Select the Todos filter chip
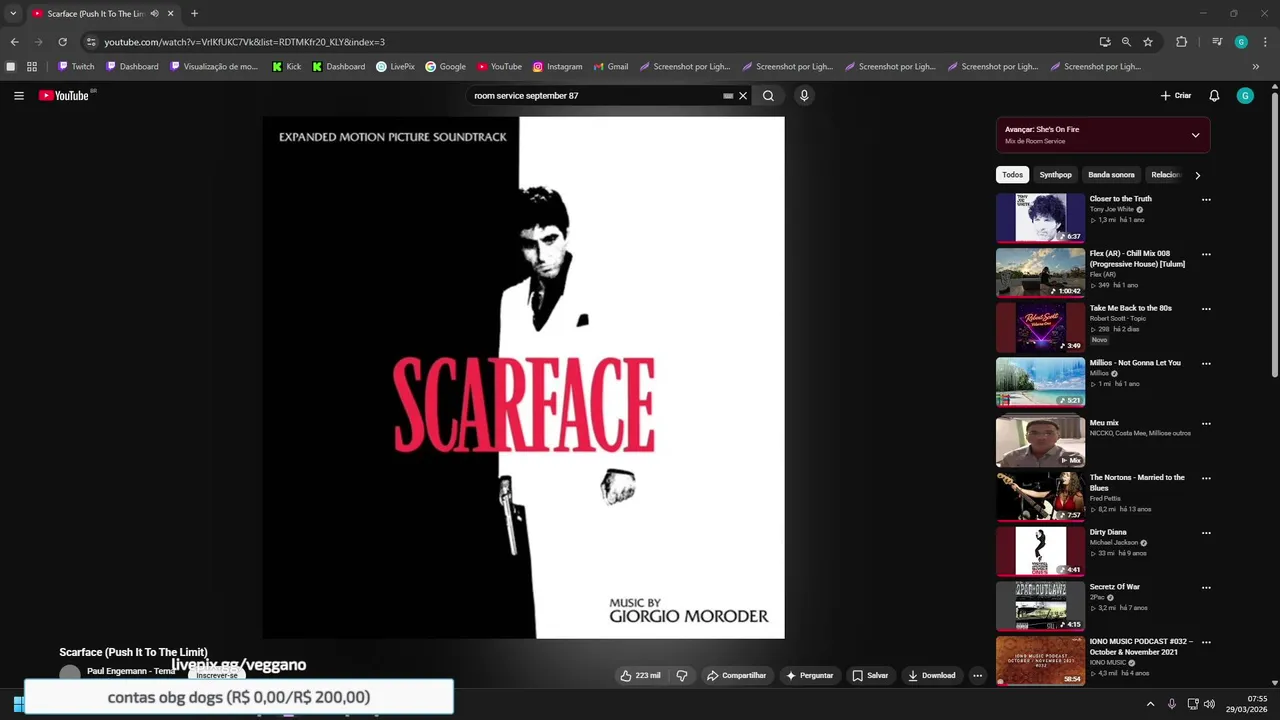Screen dimensions: 1280x720 tap(1013, 175)
